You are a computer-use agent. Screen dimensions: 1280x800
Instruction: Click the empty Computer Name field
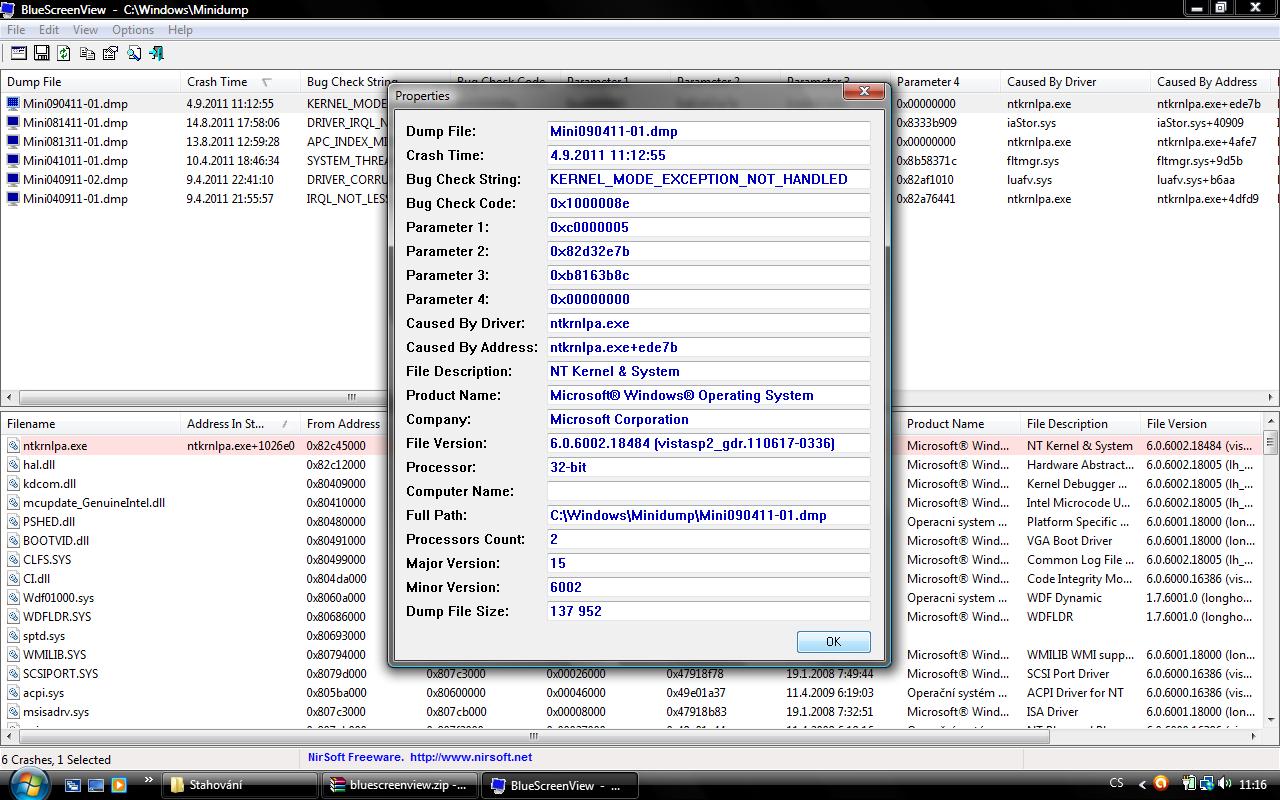[x=708, y=492]
